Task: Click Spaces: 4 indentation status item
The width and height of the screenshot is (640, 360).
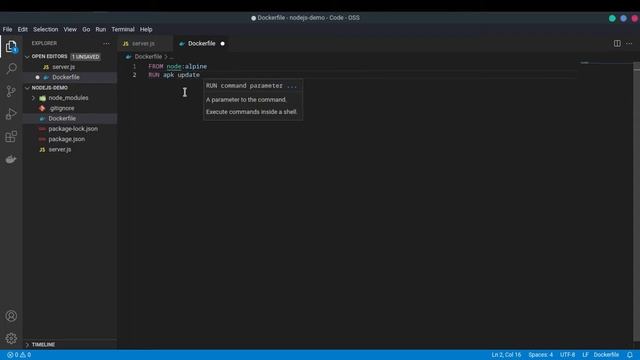Action: pyautogui.click(x=540, y=355)
